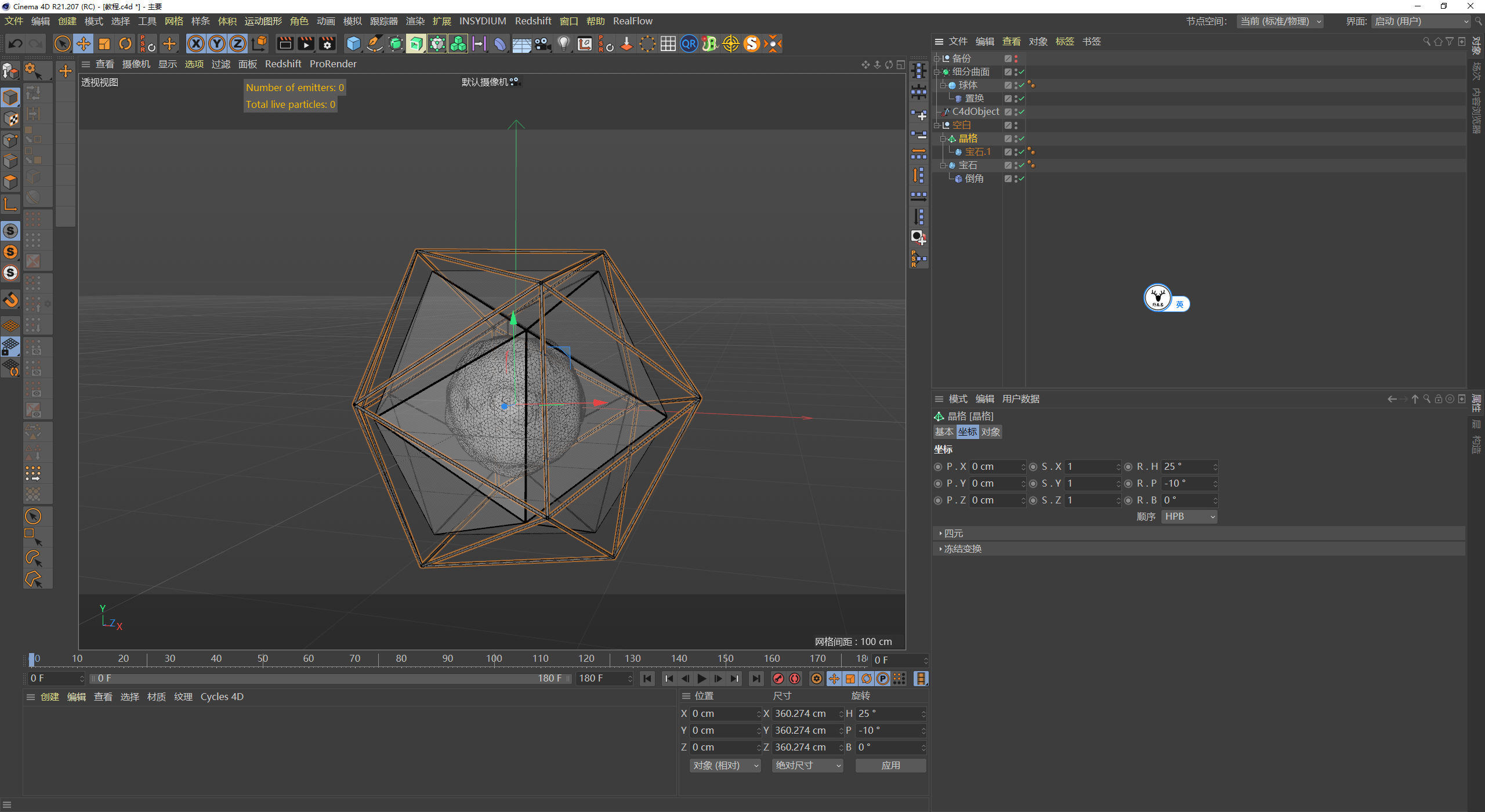Click the timeline Play forward button

[702, 679]
